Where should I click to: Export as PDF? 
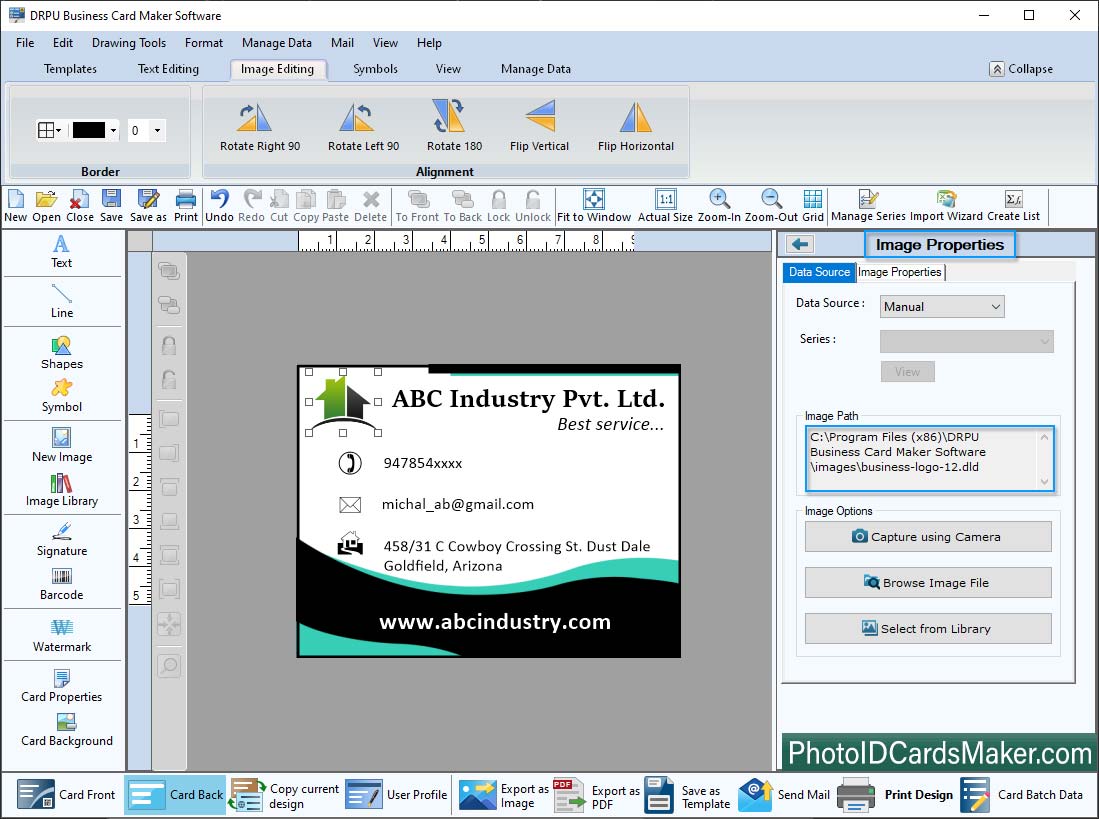597,795
